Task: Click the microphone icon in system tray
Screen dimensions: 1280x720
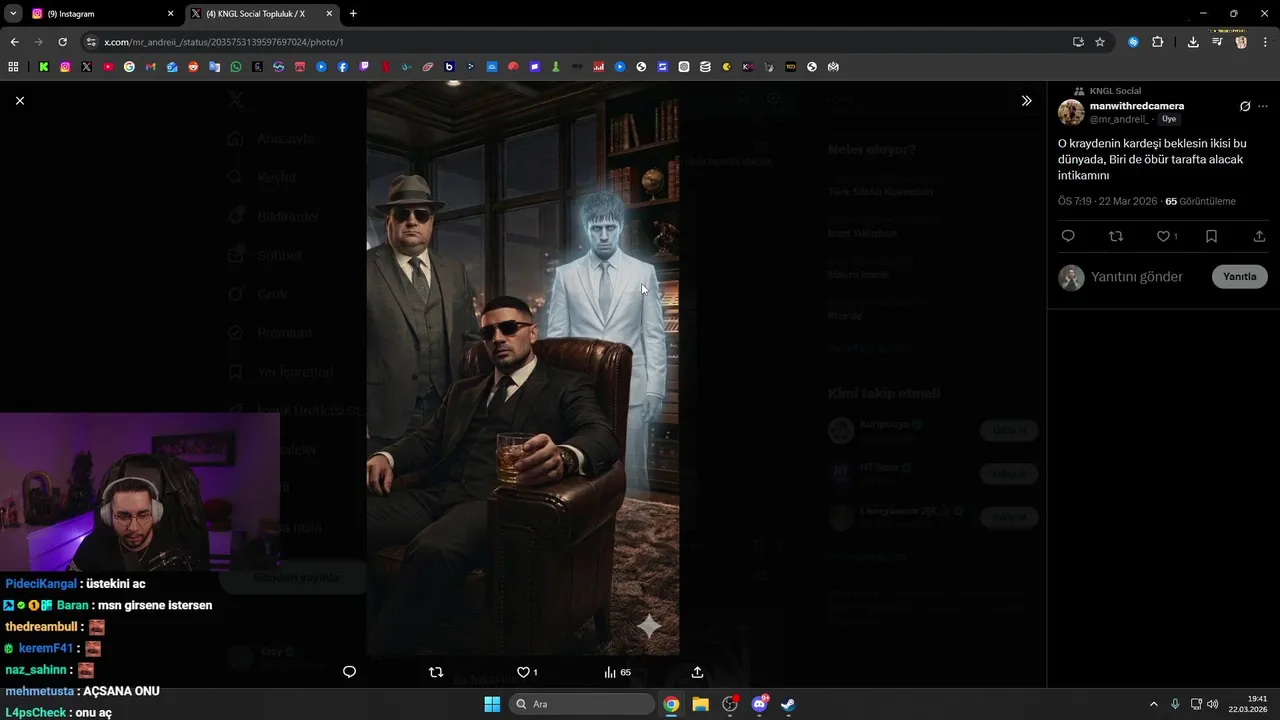Action: 1175,704
